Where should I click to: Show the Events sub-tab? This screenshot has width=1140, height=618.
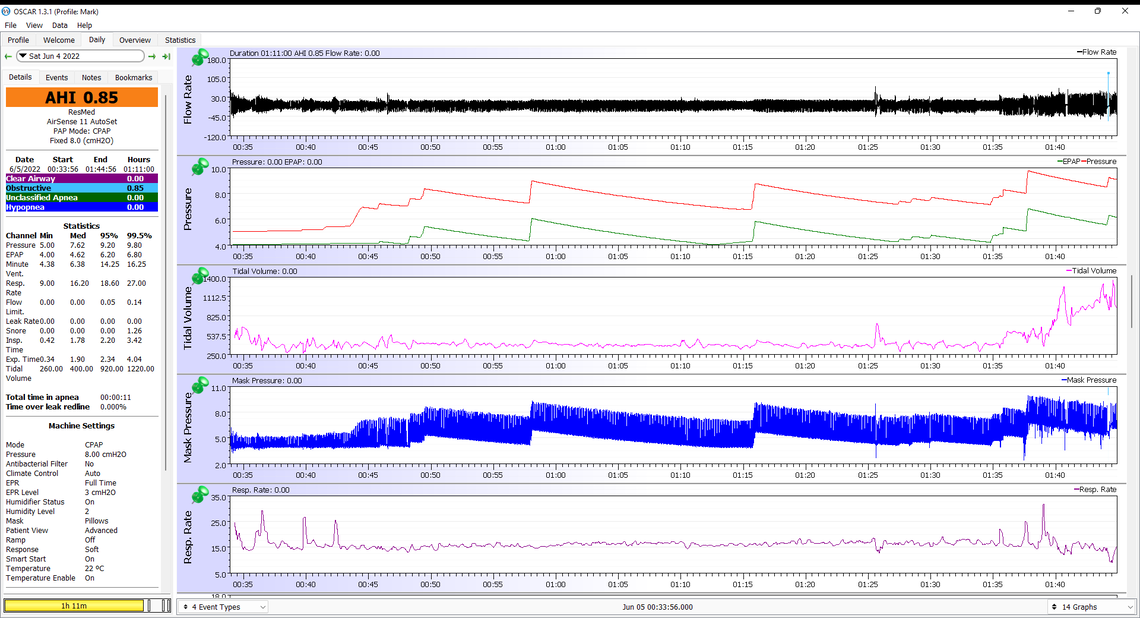pos(57,78)
